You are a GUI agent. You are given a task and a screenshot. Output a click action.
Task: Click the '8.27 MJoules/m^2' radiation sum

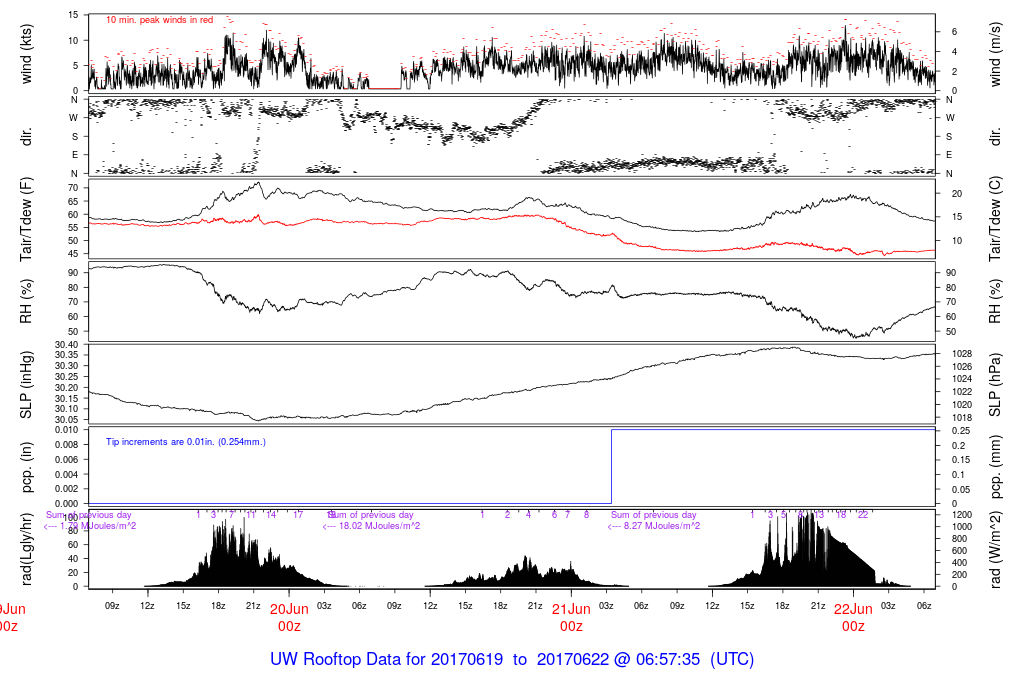pos(662,526)
